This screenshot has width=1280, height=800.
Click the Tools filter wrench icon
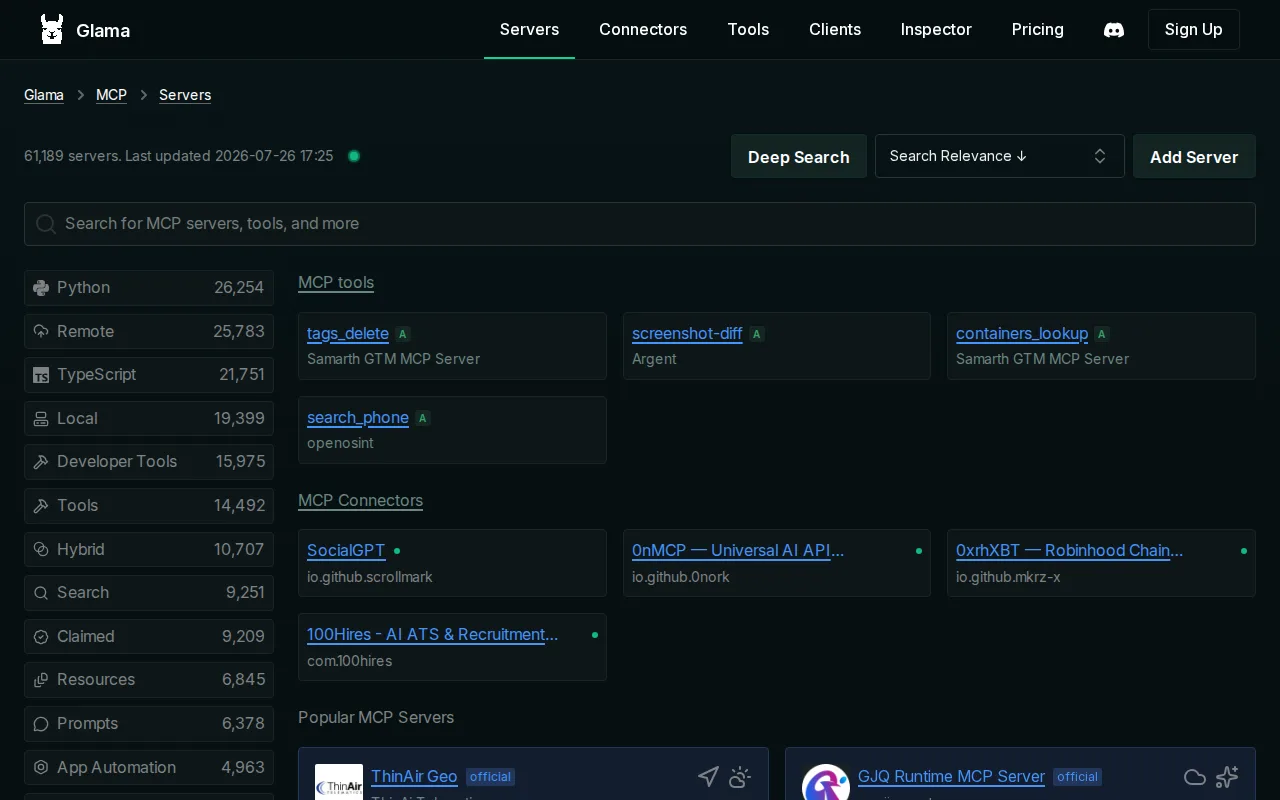41,506
